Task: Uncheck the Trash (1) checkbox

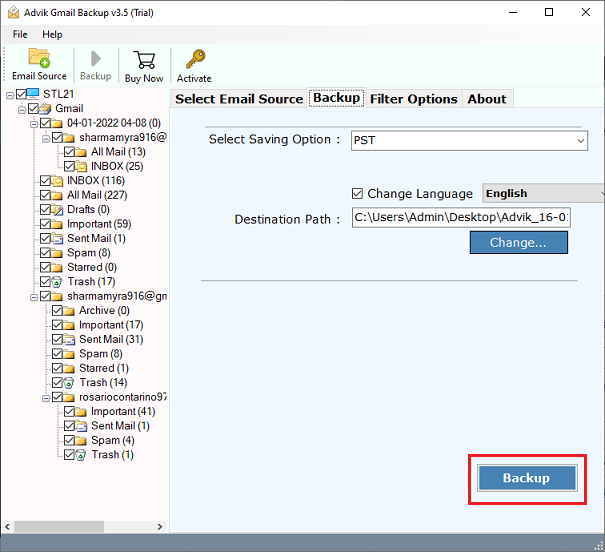Action: (69, 454)
